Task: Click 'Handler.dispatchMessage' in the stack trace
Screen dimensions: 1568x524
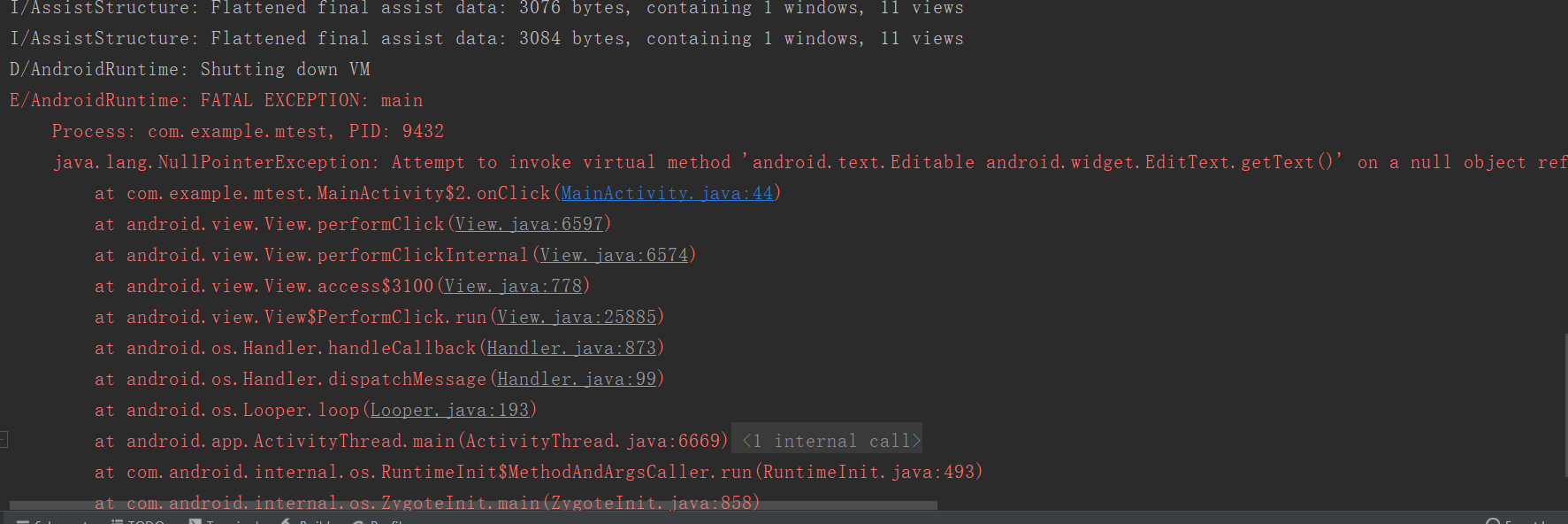Action: 364,379
